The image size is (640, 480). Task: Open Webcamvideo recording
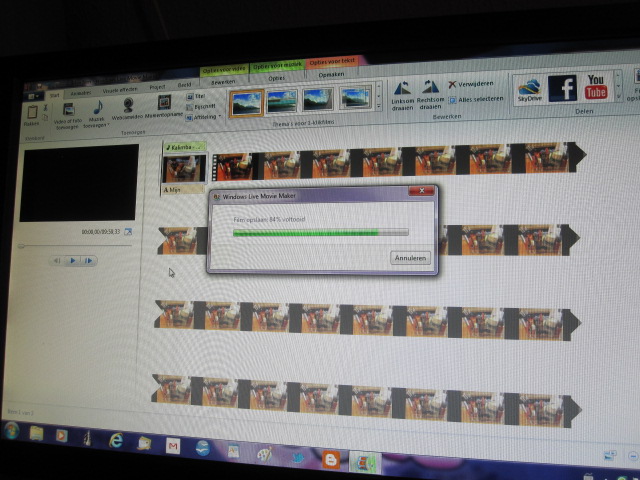(127, 109)
